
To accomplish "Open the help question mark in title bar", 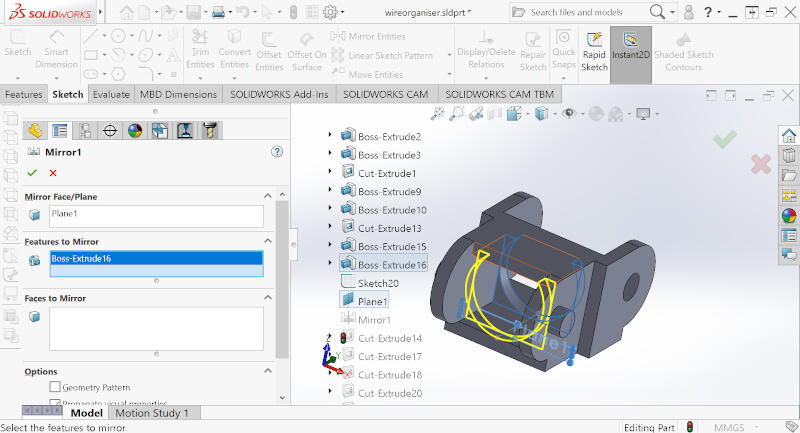I will tap(708, 12).
